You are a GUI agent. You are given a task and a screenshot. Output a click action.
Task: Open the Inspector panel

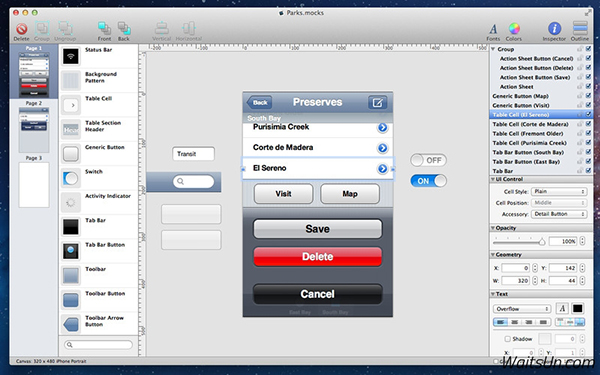tap(554, 30)
